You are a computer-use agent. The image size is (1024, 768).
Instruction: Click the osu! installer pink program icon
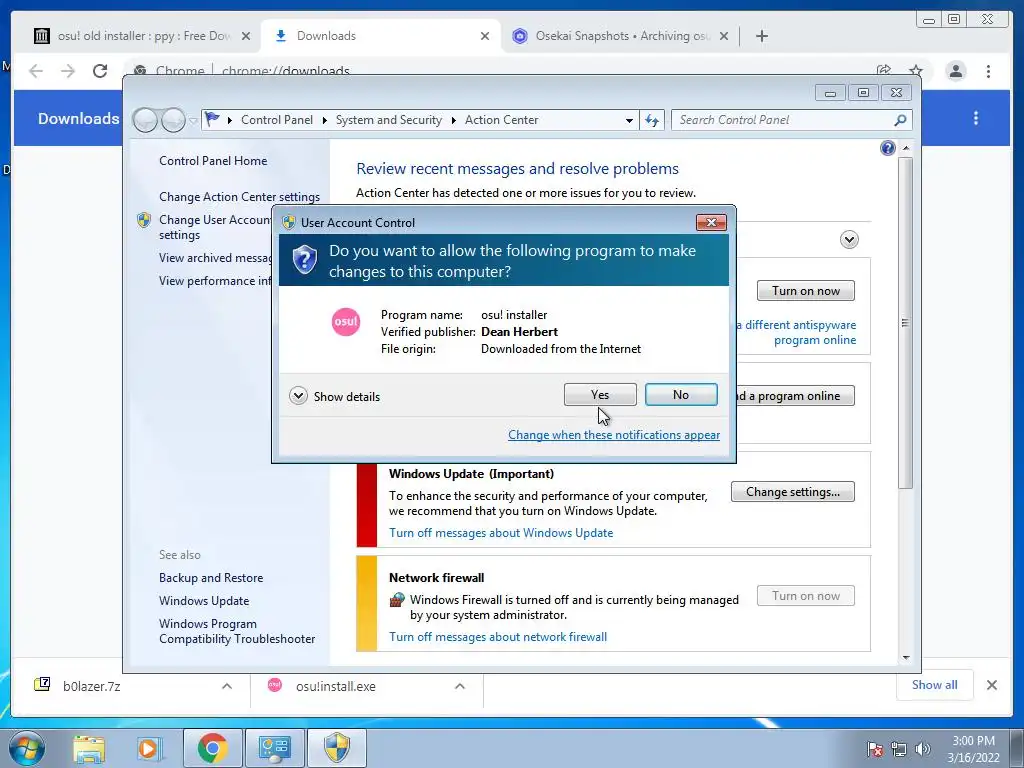click(345, 322)
